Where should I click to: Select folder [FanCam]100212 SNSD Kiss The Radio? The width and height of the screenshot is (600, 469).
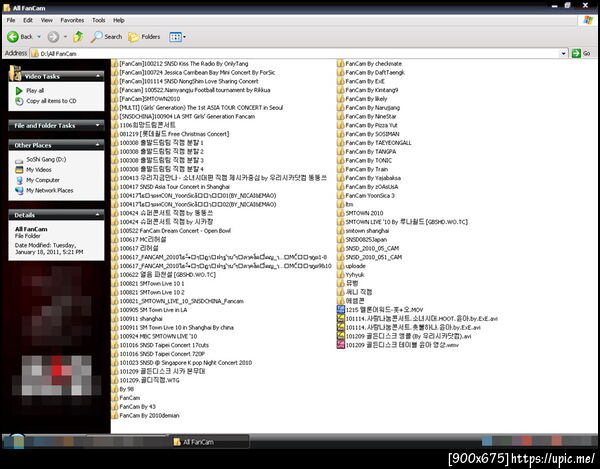click(x=180, y=64)
